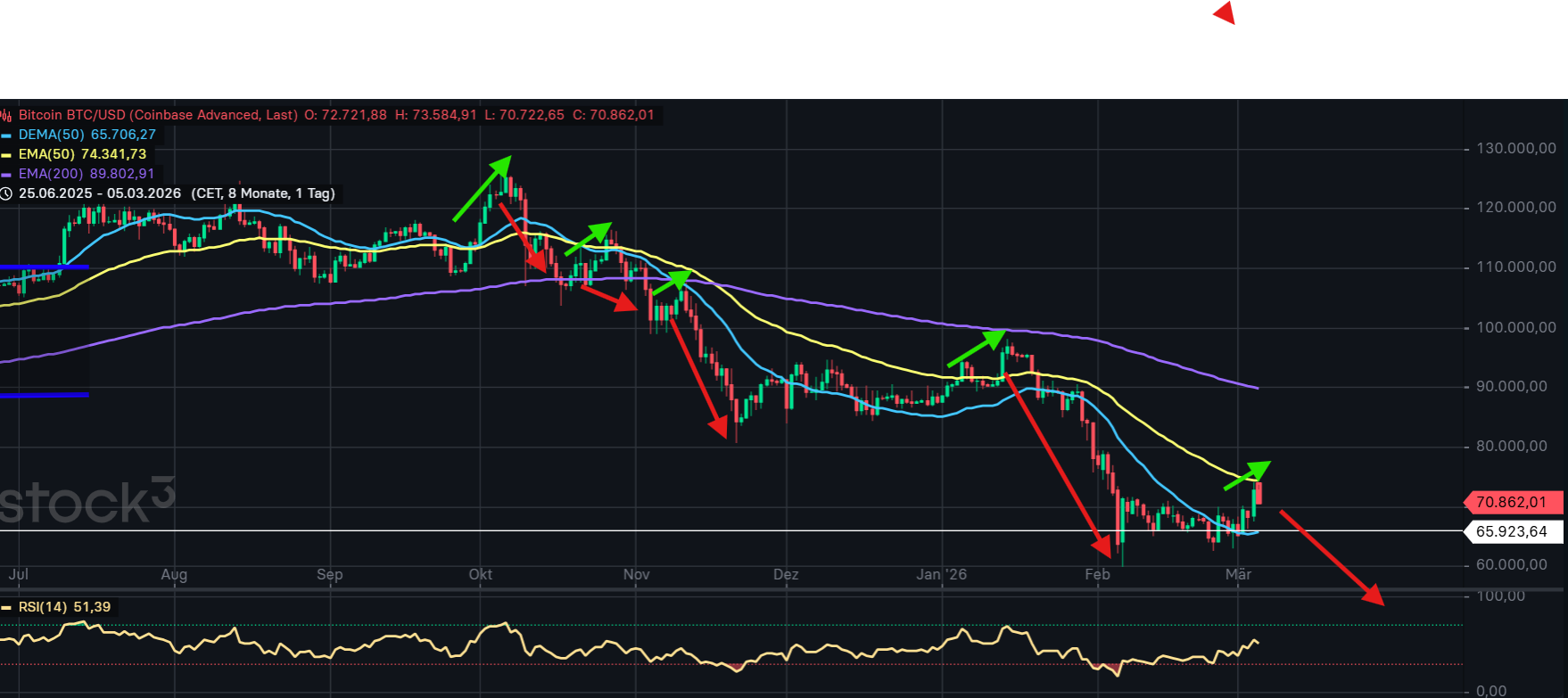Click the purple EMA(200) line marker in legend

click(6, 175)
